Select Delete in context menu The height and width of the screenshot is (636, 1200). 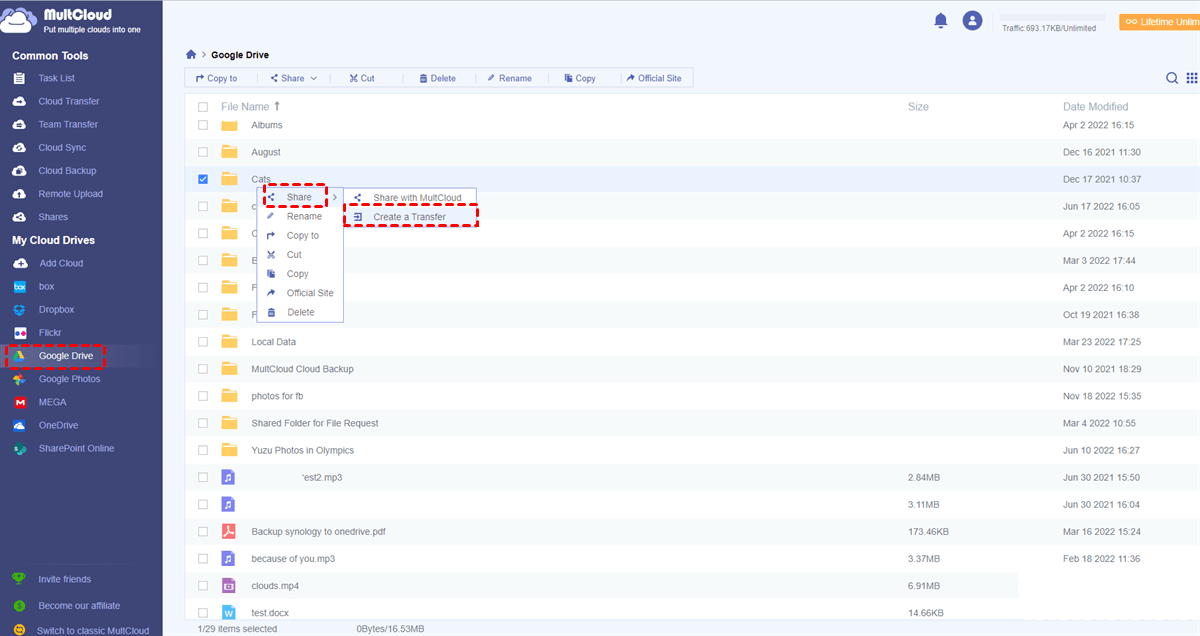300,312
